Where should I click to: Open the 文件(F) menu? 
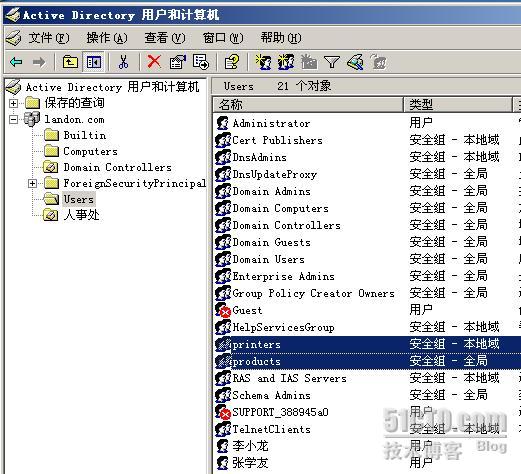(49, 38)
